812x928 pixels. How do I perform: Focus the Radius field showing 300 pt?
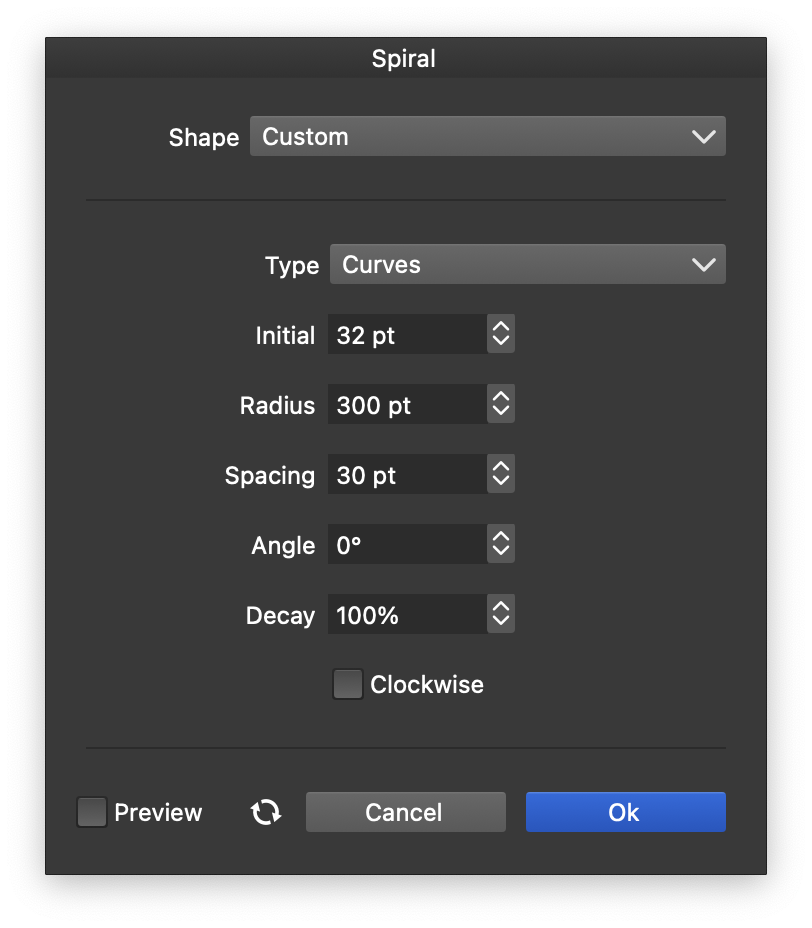(407, 405)
